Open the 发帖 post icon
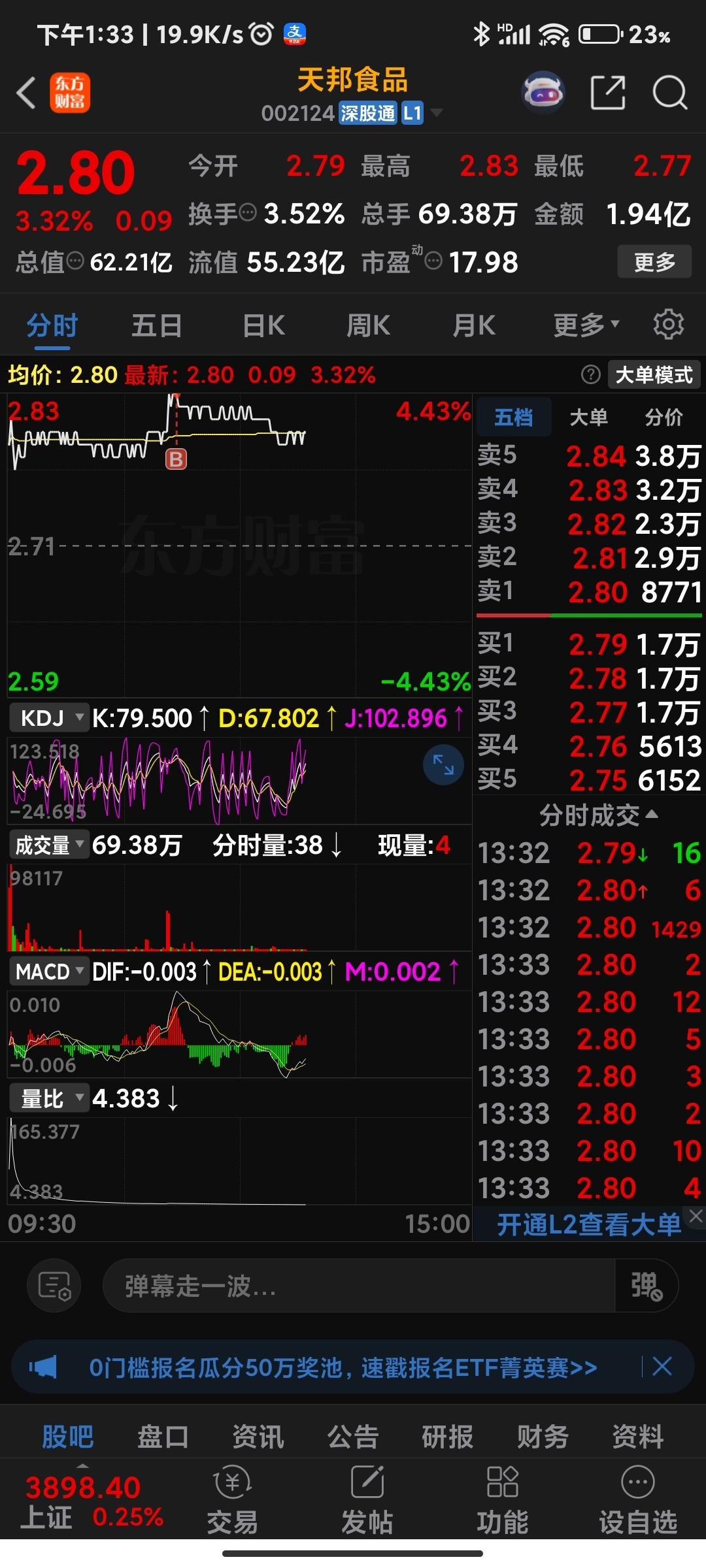The image size is (706, 1568). [367, 1500]
